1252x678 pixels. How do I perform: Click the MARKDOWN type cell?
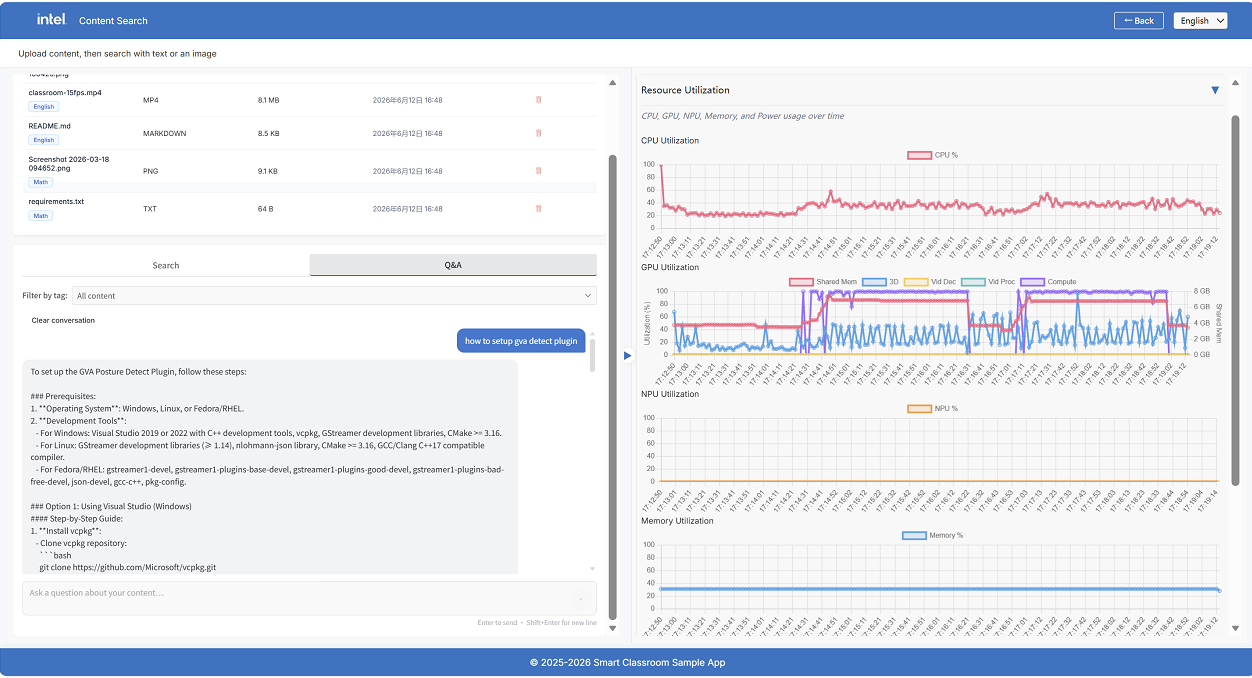[x=165, y=133]
